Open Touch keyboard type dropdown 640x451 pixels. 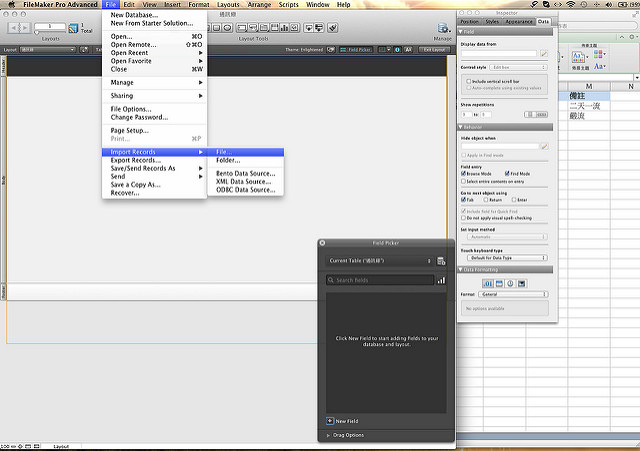tap(507, 258)
